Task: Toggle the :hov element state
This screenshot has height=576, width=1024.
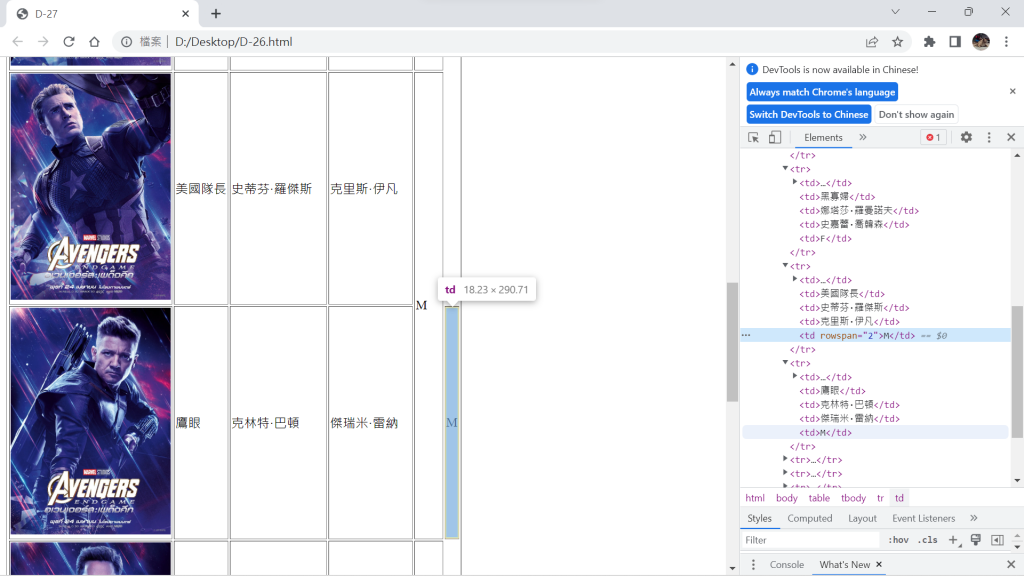Action: [899, 540]
